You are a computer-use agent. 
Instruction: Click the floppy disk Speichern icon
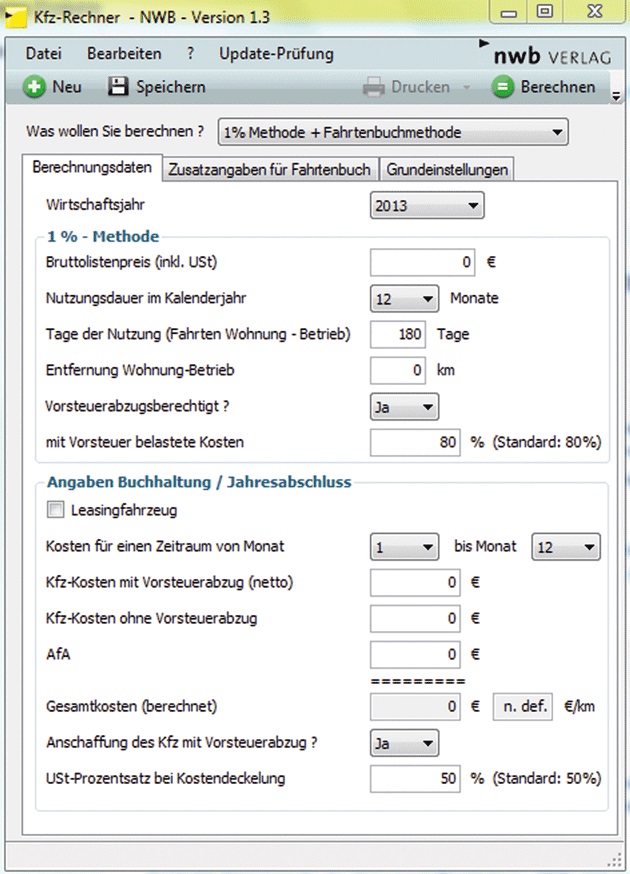coord(119,87)
